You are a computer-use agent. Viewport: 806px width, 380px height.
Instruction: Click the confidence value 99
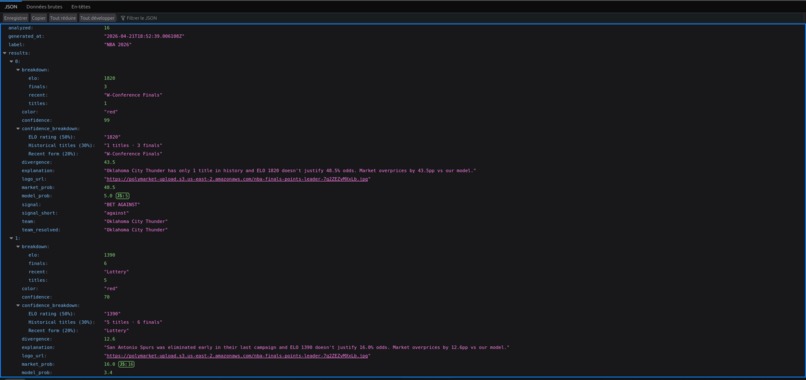pos(106,120)
